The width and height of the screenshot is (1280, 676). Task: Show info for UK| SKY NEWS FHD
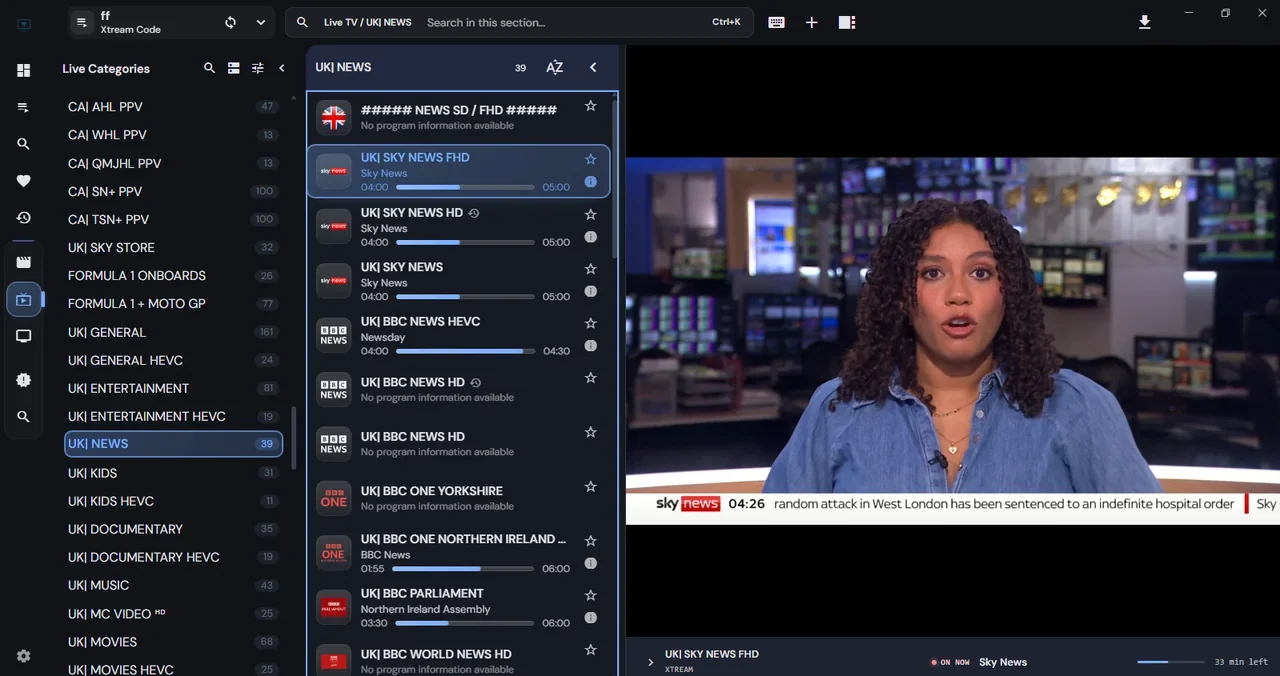click(590, 182)
